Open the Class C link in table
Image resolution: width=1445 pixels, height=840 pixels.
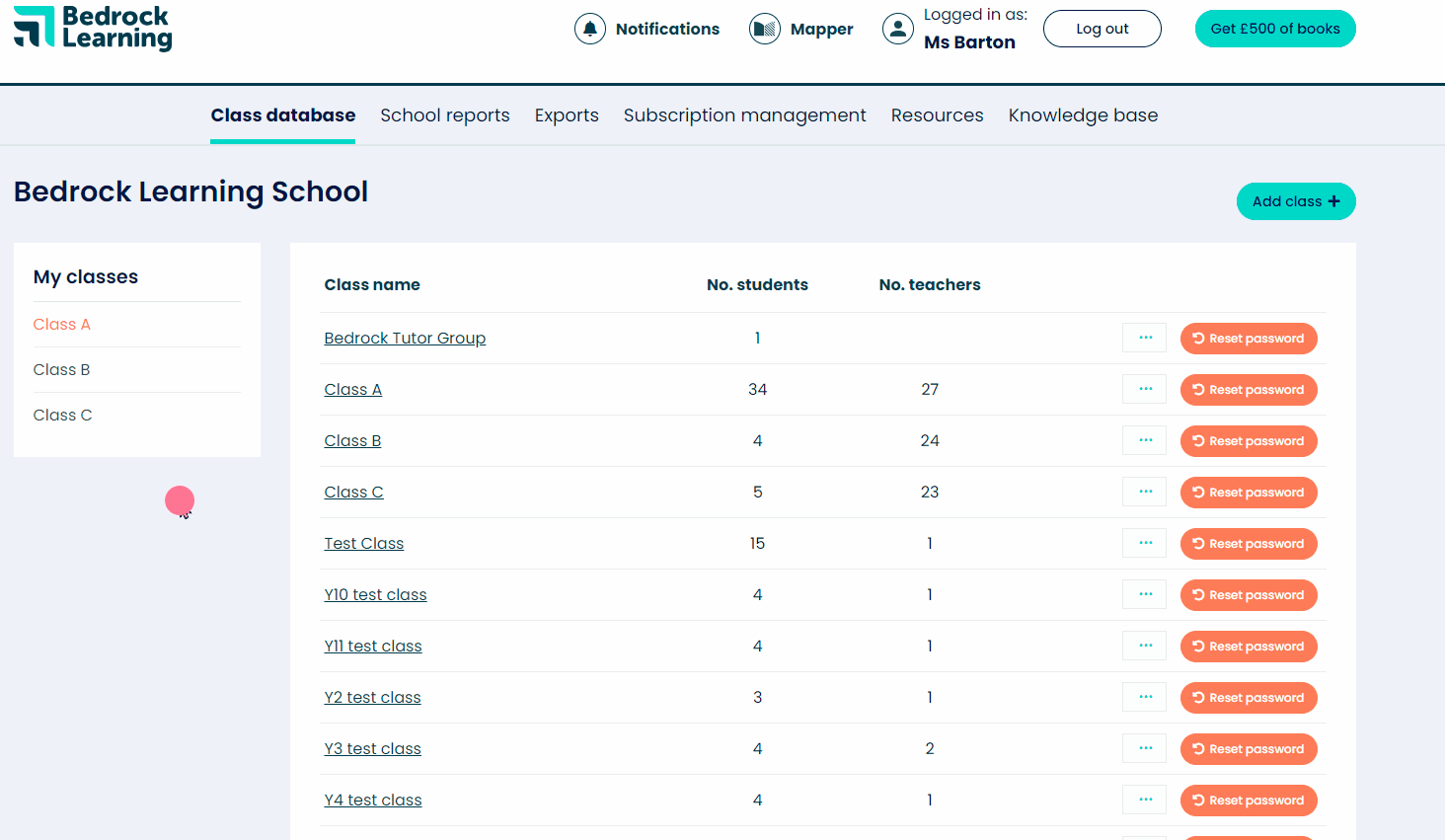[x=353, y=493]
